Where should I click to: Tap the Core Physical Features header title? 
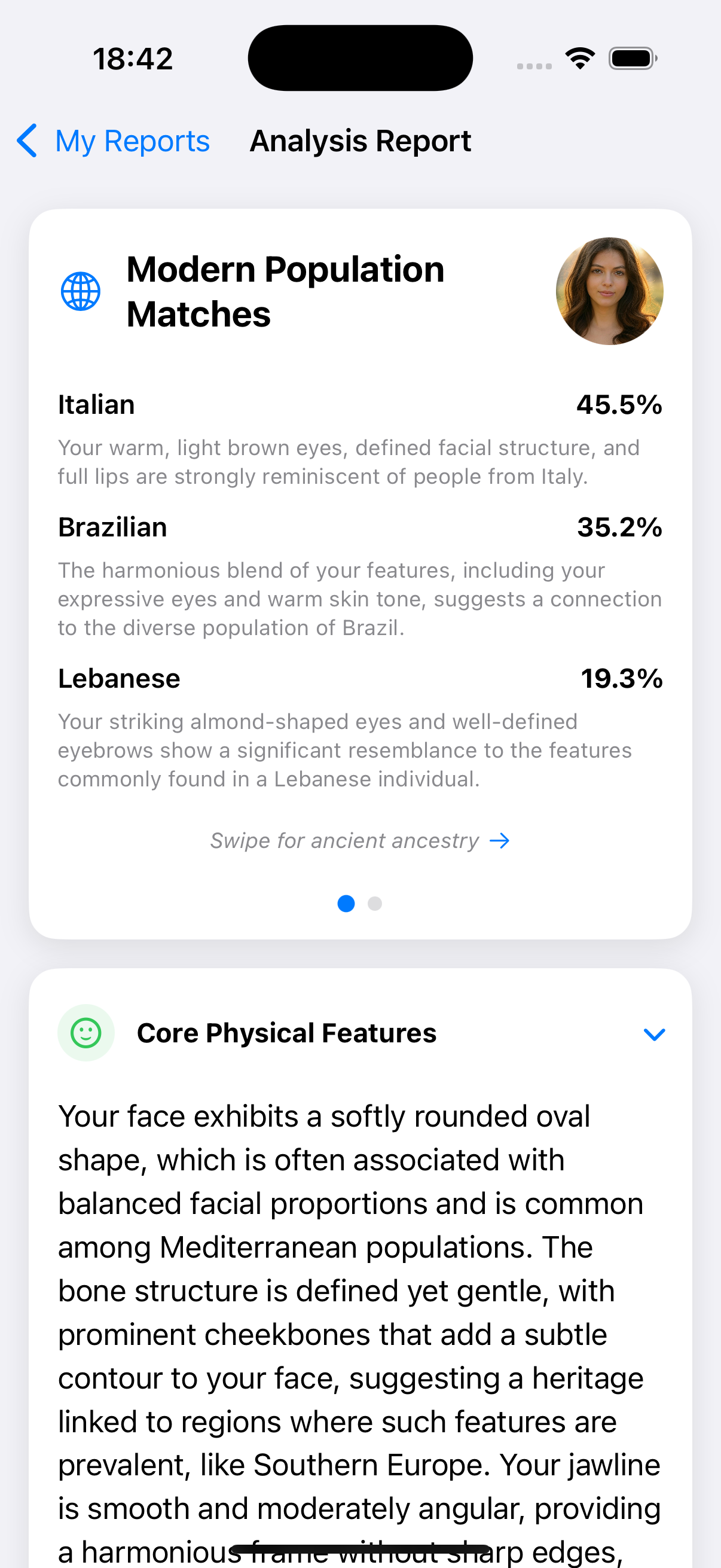286,1033
